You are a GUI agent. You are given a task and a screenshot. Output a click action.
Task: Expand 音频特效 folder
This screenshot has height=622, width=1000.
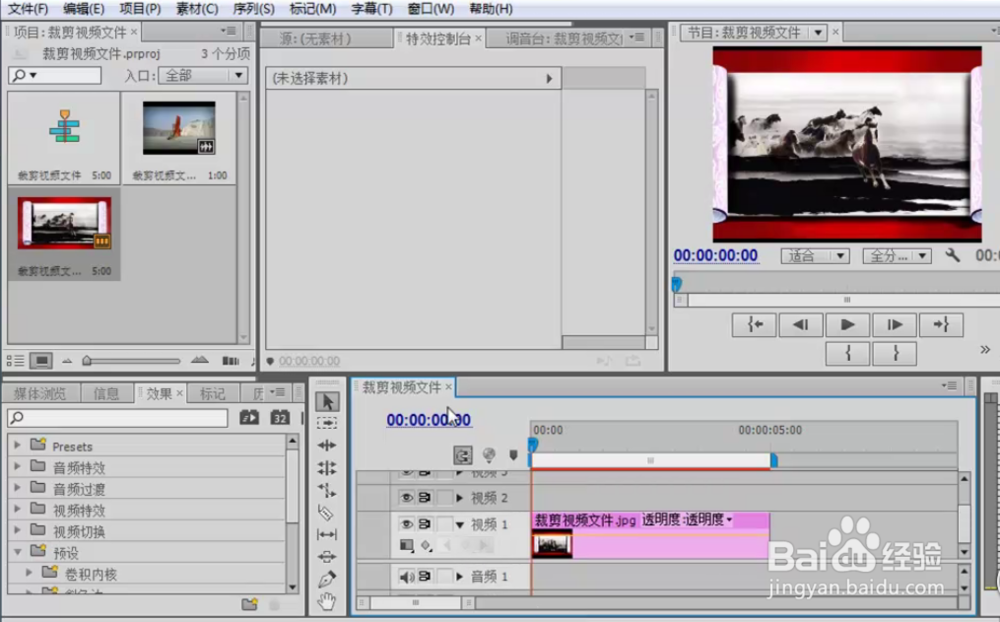tap(17, 466)
